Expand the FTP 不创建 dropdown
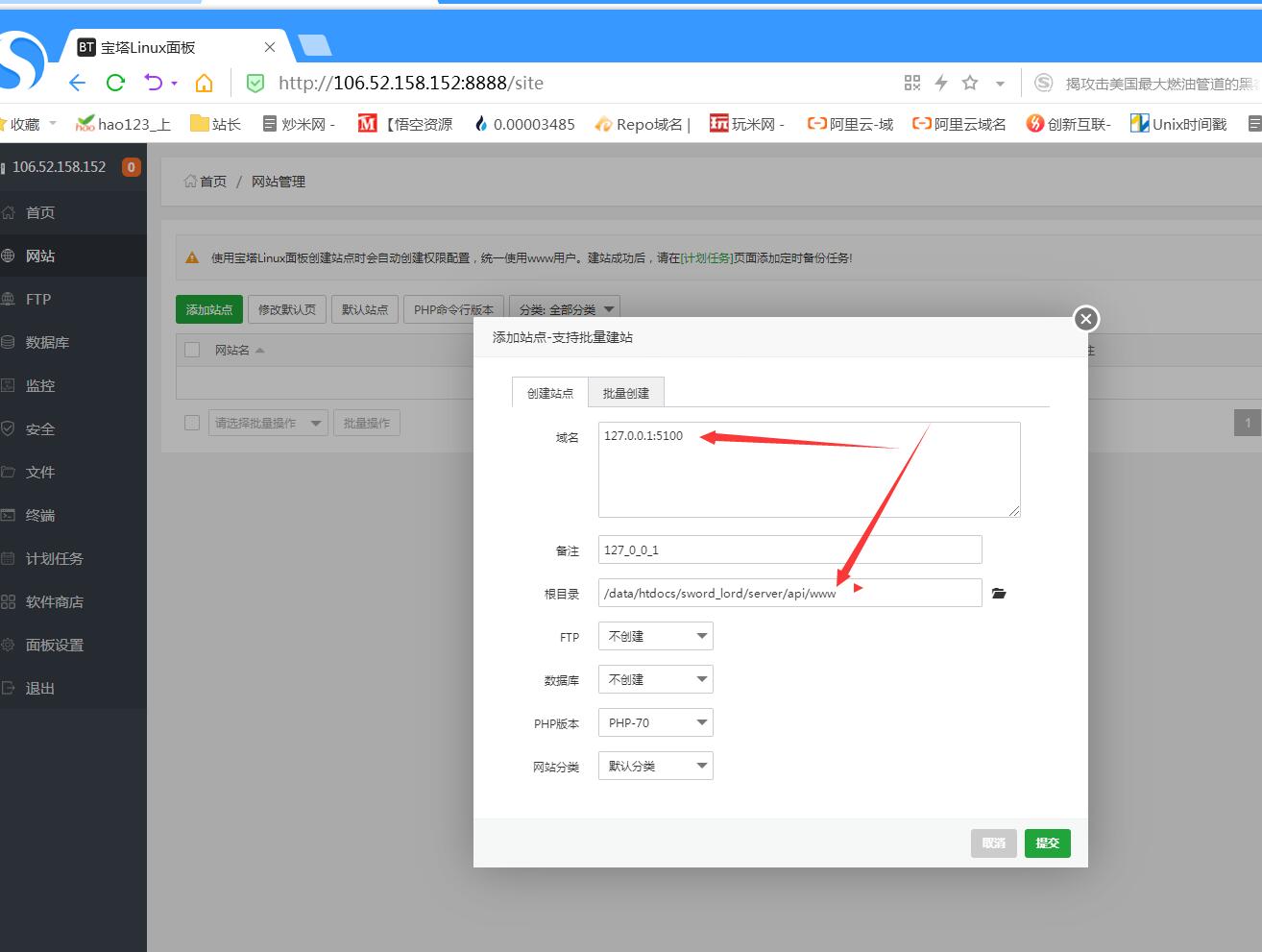The width and height of the screenshot is (1262, 952). click(655, 637)
